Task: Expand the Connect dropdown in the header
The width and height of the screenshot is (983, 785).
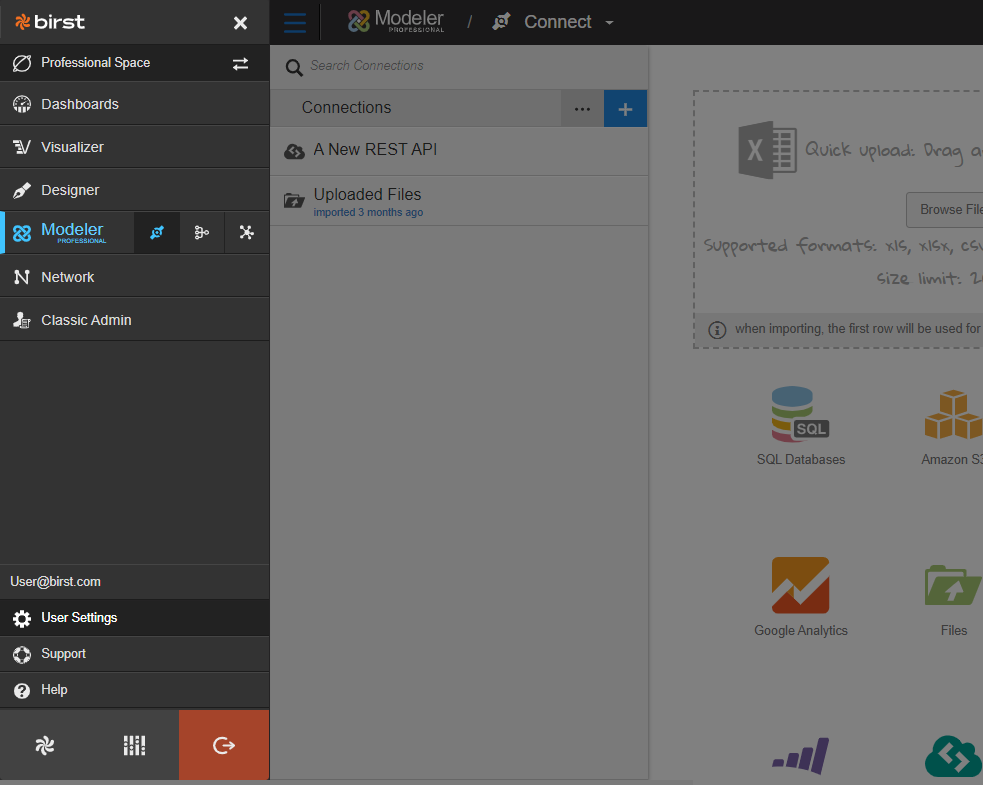Action: click(x=609, y=23)
